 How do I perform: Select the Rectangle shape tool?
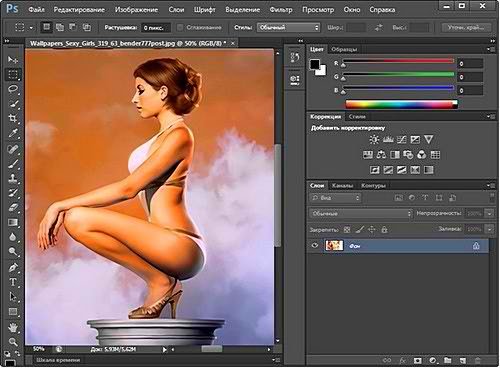pos(13,312)
